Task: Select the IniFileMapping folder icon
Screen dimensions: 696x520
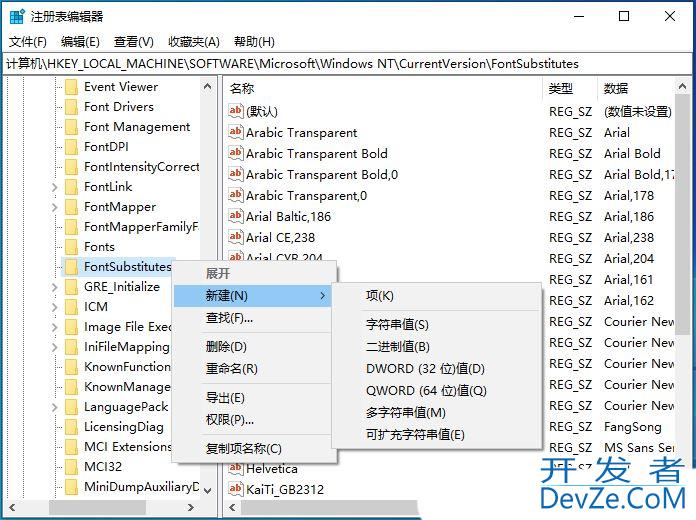Action: pos(71,347)
